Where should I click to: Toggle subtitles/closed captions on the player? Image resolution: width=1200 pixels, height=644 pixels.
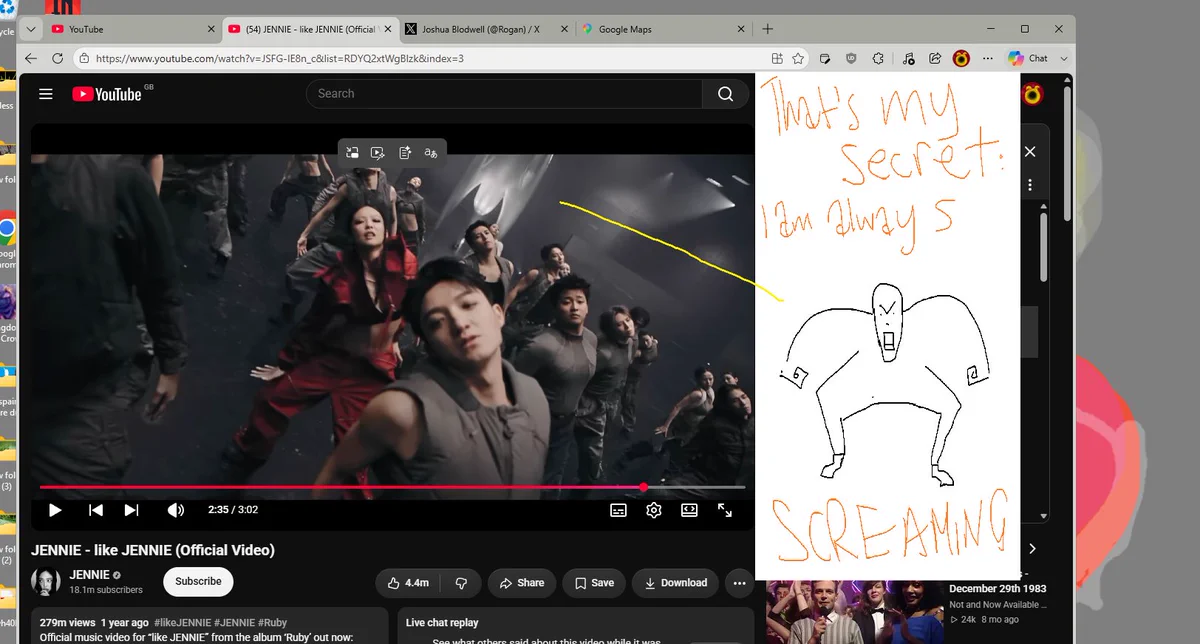[x=619, y=510]
